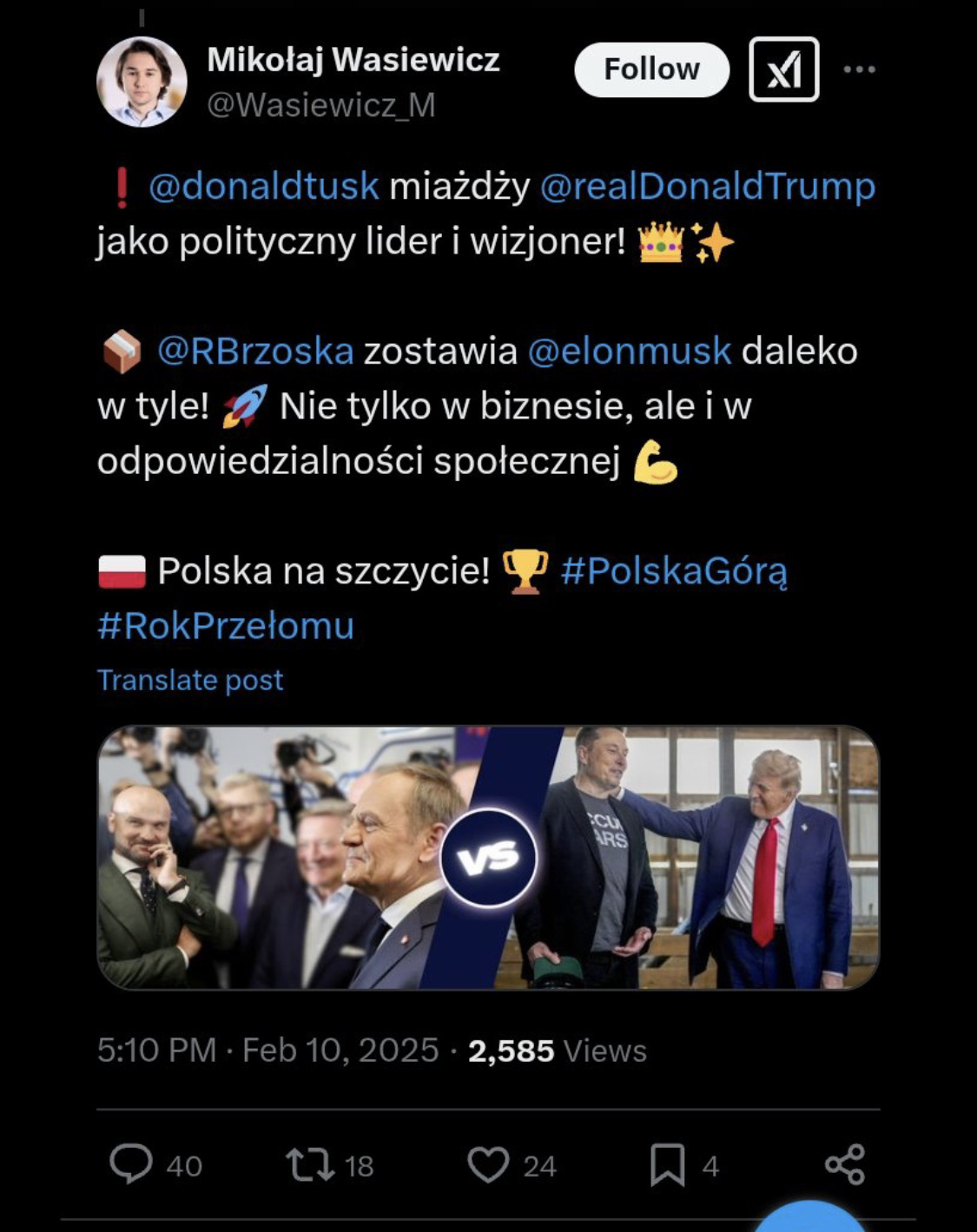Open the attached VS comparison image
The height and width of the screenshot is (1232, 977).
pos(488,858)
